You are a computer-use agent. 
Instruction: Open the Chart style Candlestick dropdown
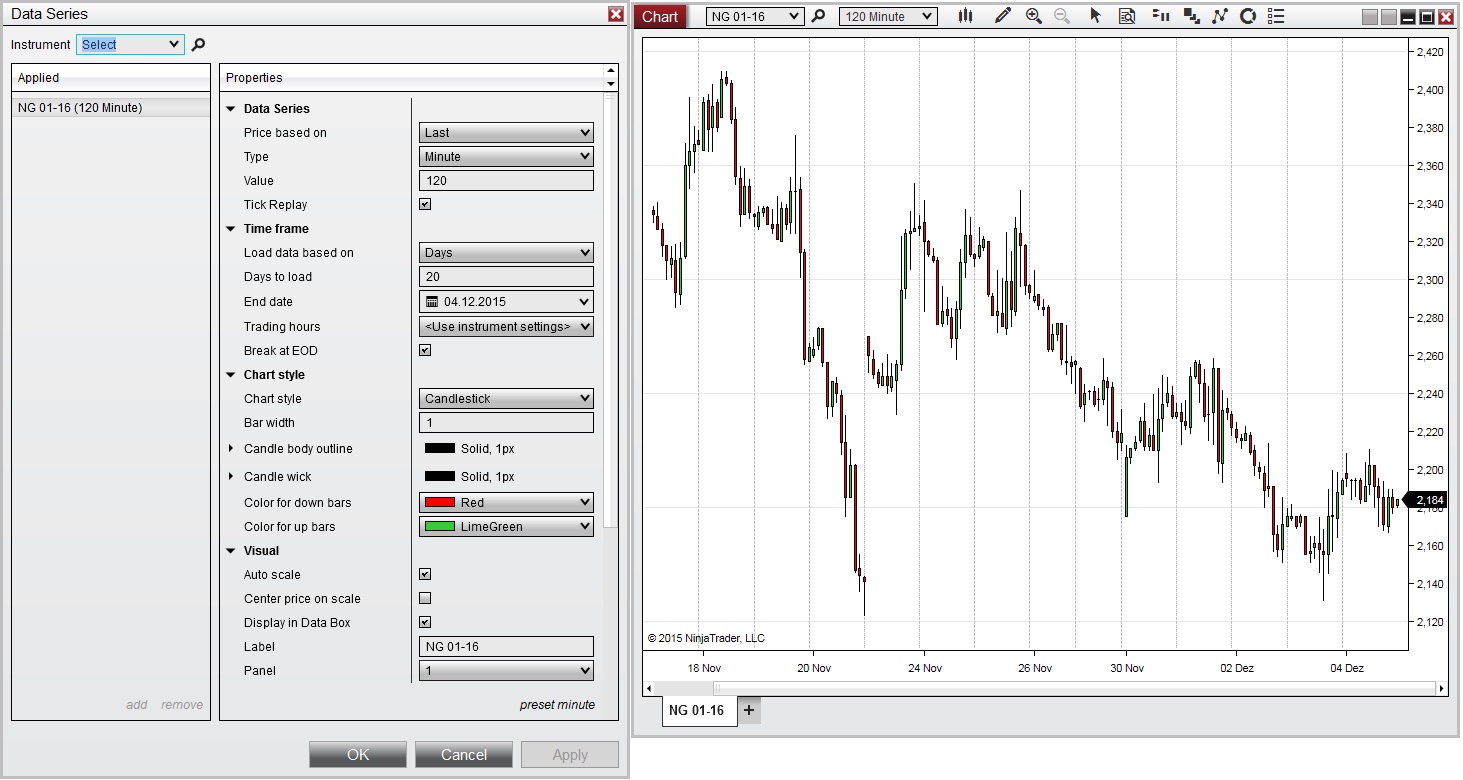coord(506,399)
